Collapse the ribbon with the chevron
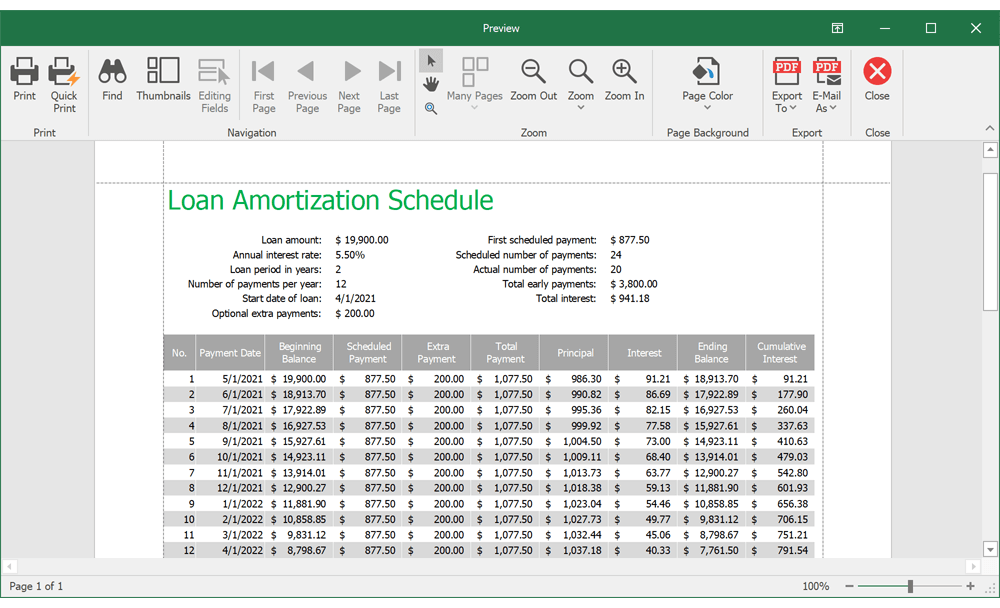1000x608 pixels. coord(990,127)
